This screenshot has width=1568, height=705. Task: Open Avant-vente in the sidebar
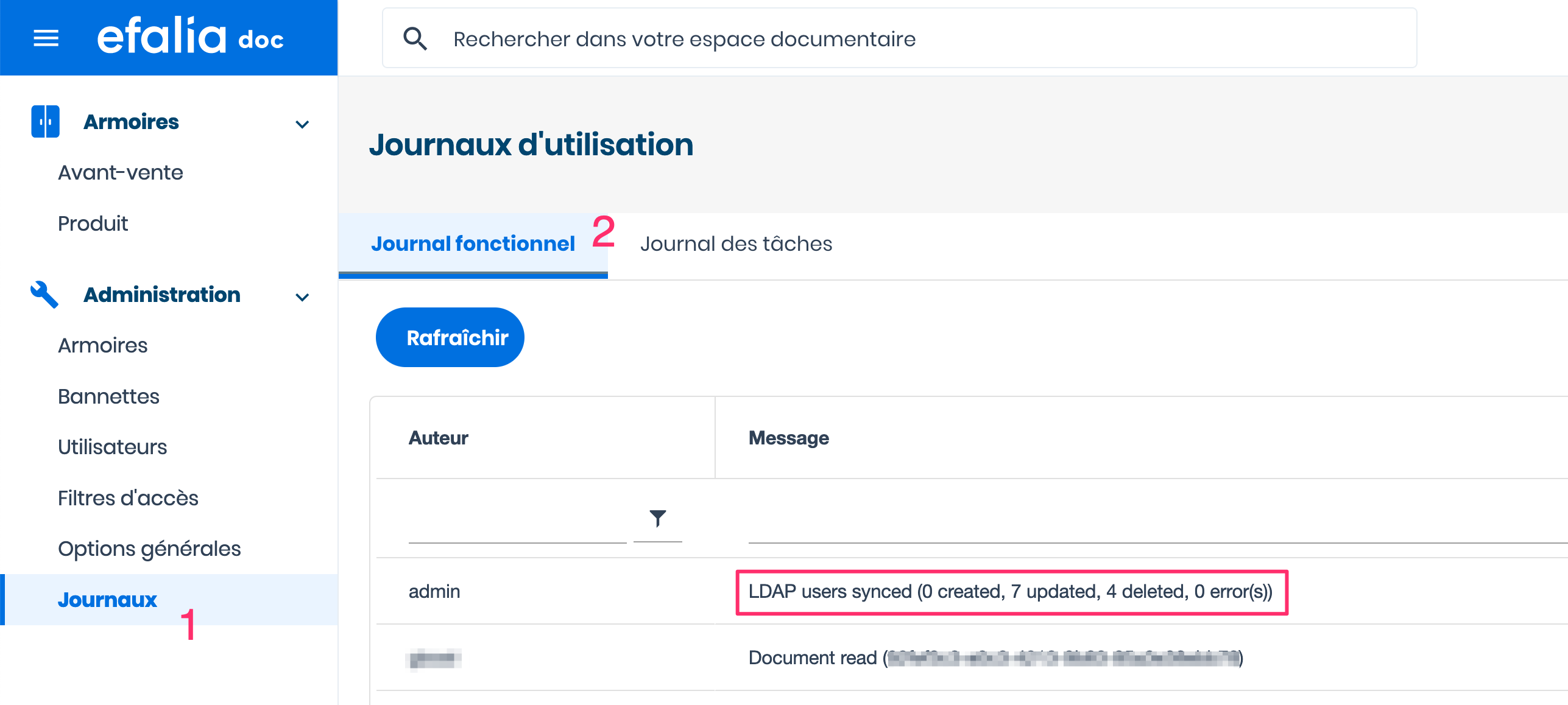coord(121,173)
